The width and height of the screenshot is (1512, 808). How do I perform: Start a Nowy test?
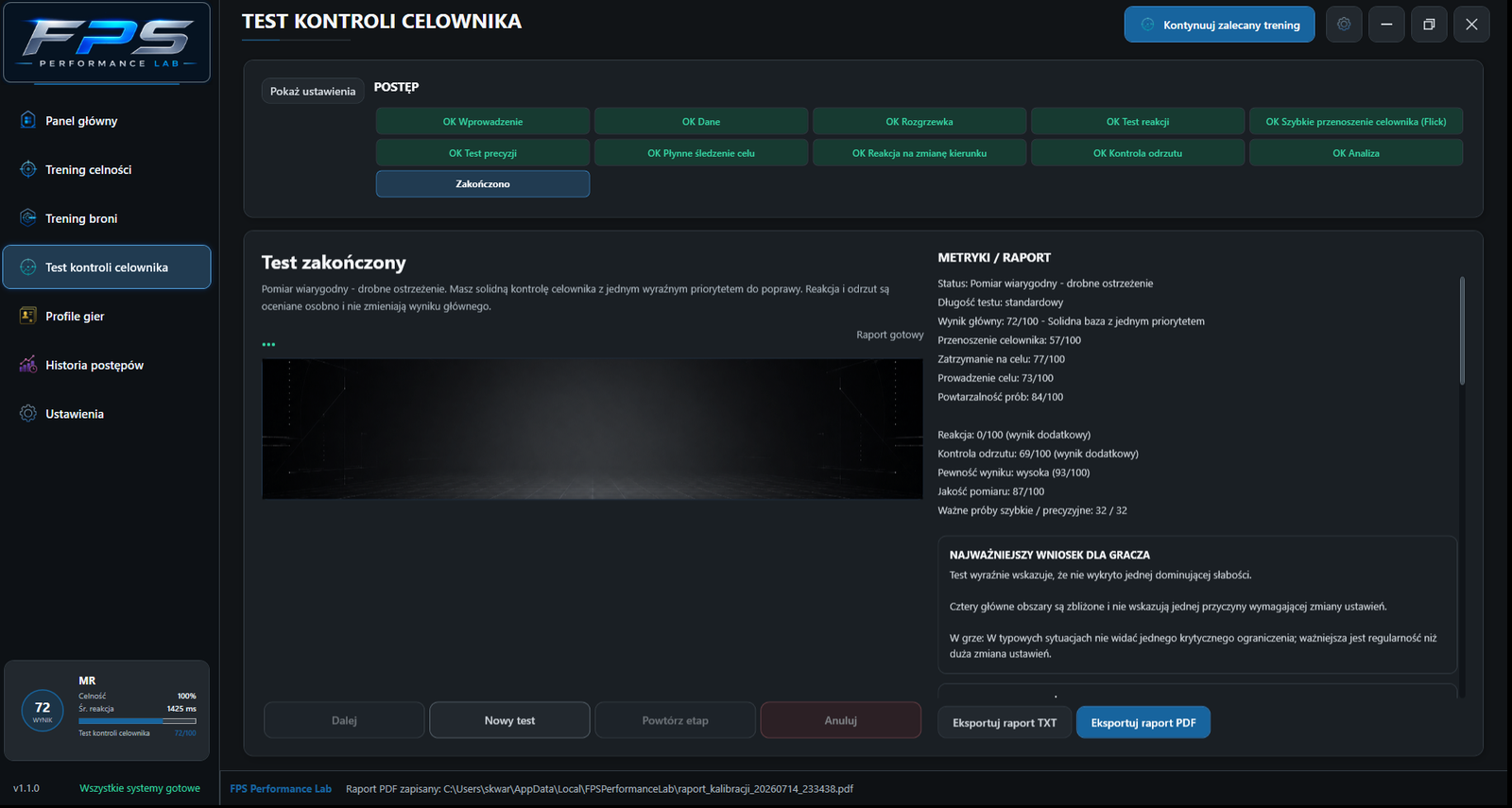coord(509,720)
